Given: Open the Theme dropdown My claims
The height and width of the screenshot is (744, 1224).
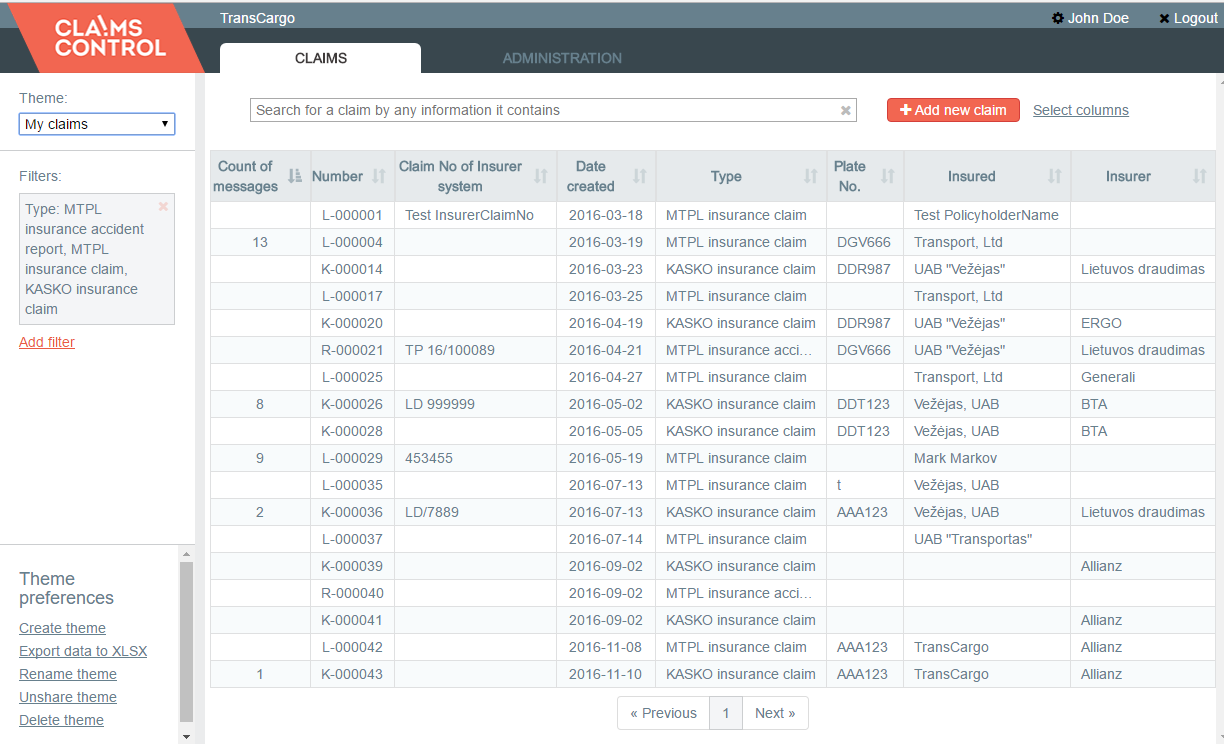Looking at the screenshot, I should (97, 124).
